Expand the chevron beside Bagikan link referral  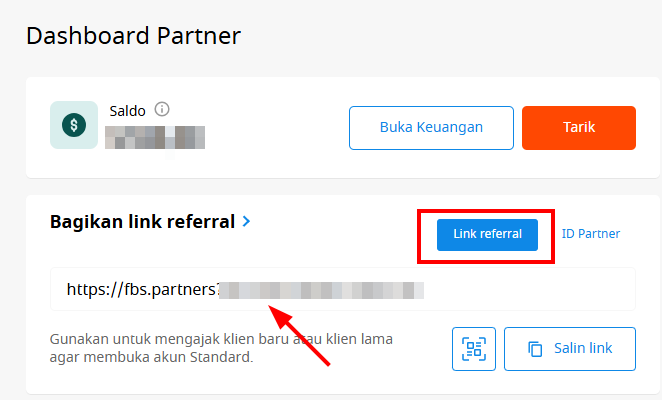(247, 221)
